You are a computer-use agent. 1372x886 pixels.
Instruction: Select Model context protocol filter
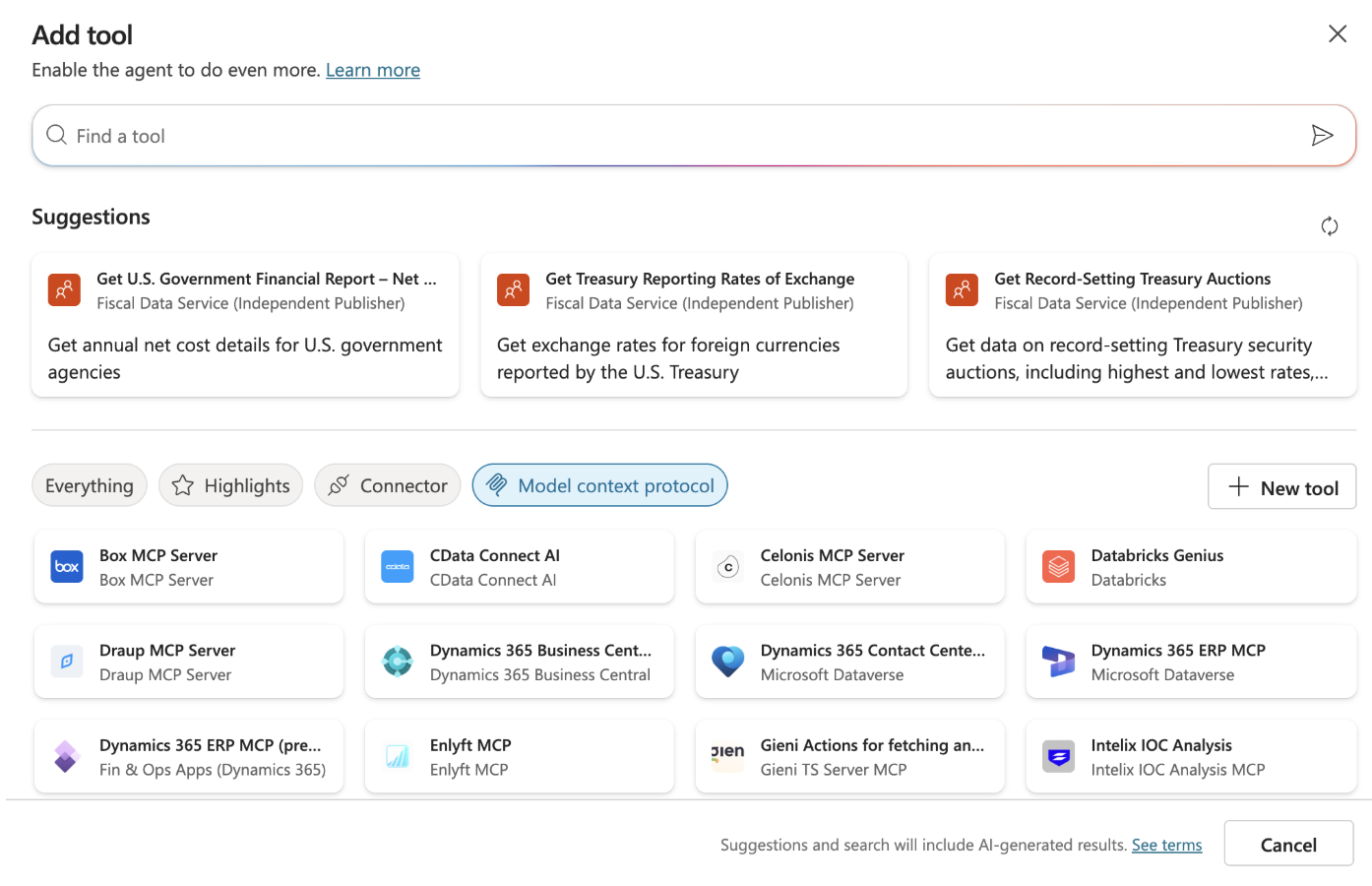tap(600, 485)
